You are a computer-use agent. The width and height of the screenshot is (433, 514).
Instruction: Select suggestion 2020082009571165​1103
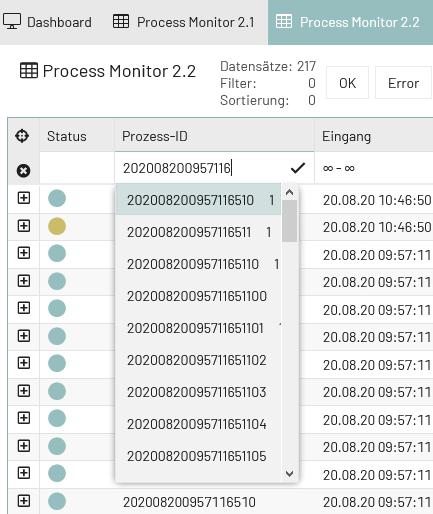tap(198, 392)
